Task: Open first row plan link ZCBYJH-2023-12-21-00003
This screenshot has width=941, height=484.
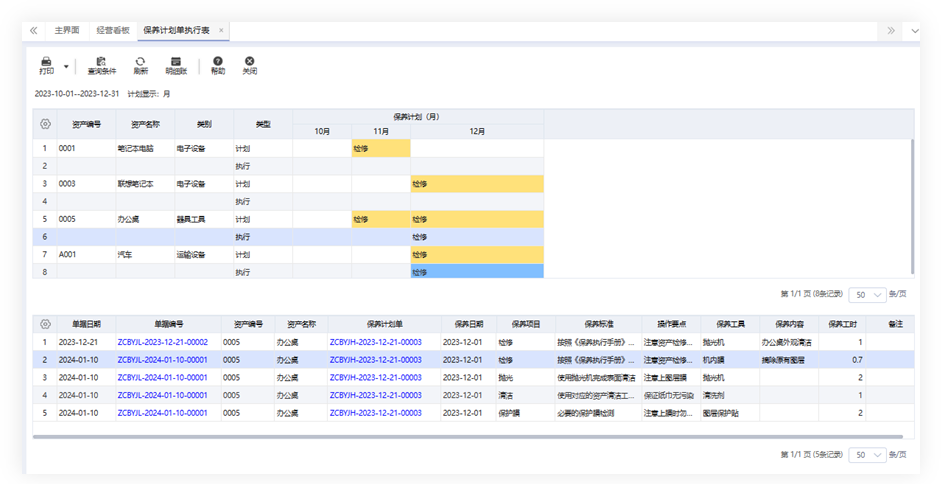Action: tap(375, 342)
